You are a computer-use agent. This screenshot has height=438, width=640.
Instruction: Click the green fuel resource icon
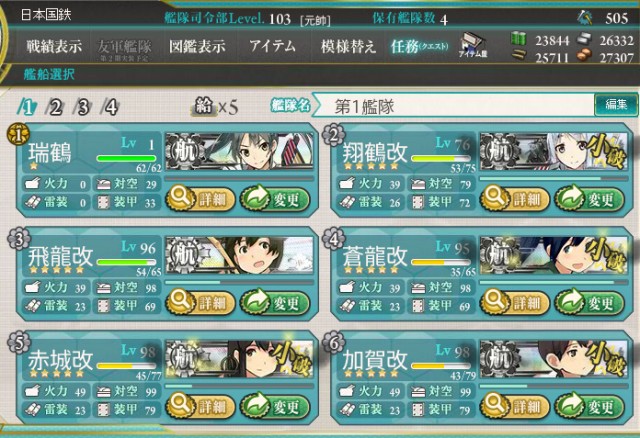click(x=519, y=39)
